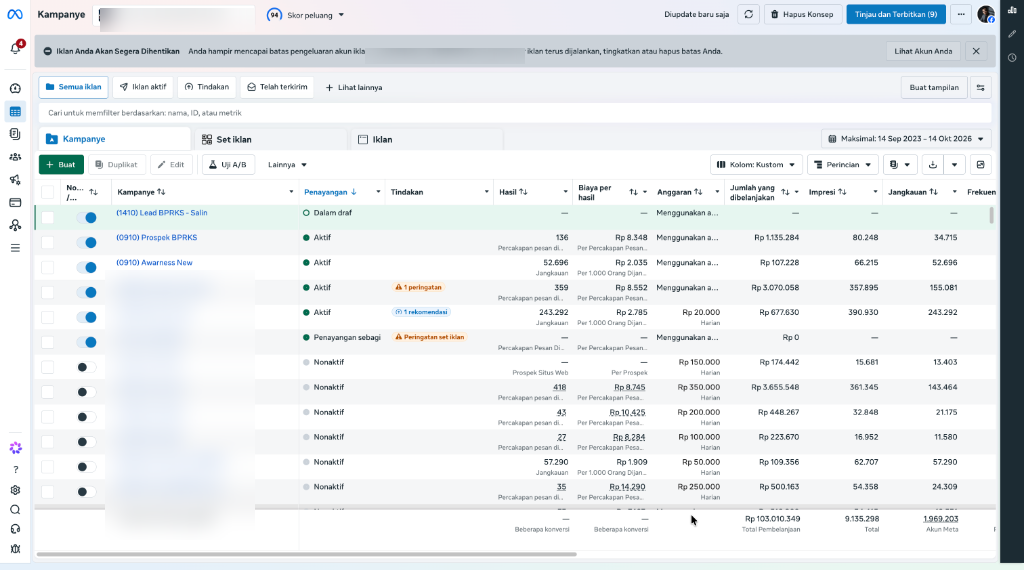
Task: Open the bug report icon in sidebar
Action: click(15, 549)
